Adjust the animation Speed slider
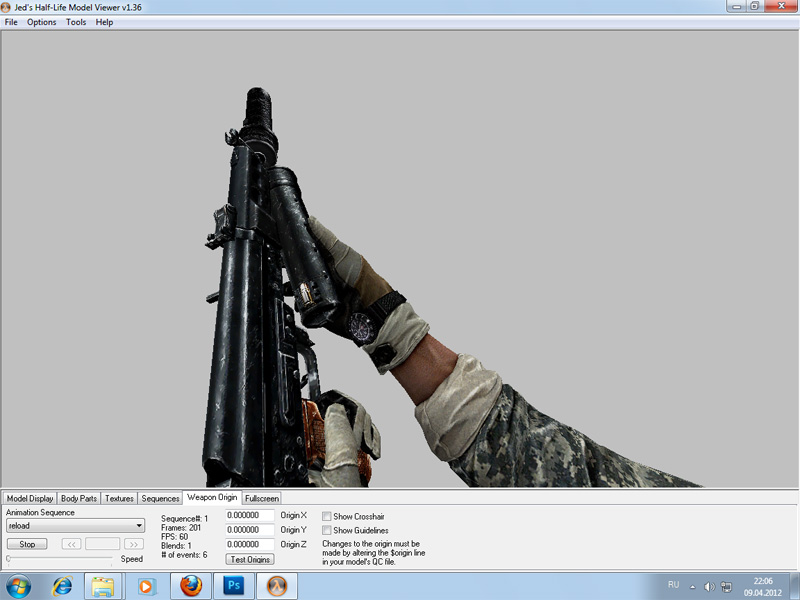The image size is (800, 600). (60, 559)
